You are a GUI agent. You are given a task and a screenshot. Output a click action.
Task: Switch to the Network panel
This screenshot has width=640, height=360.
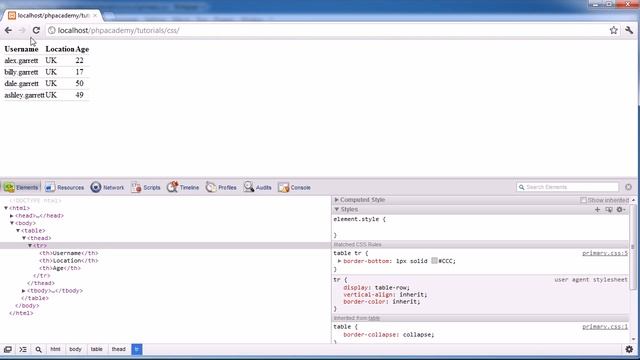pyautogui.click(x=107, y=187)
